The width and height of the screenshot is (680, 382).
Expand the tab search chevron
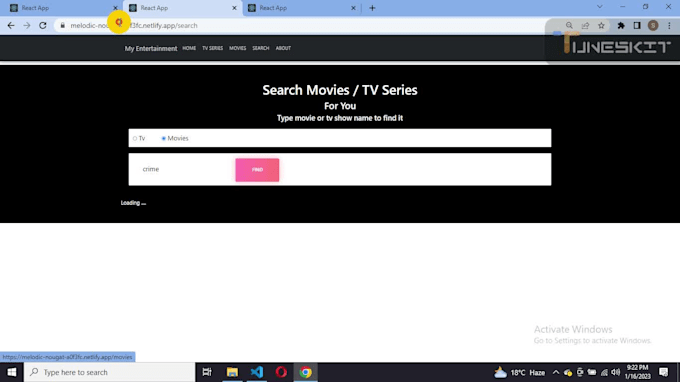pos(600,7)
